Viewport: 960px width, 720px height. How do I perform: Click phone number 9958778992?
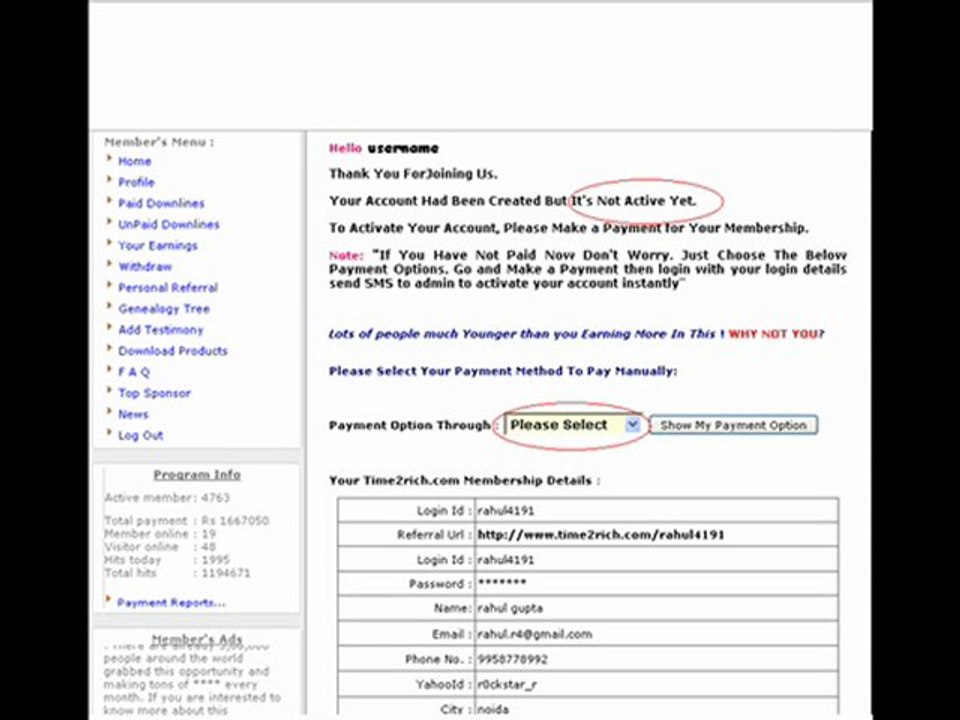pos(512,659)
